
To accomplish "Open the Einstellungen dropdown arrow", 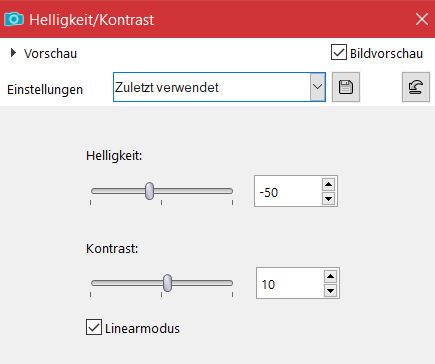I will [317, 87].
